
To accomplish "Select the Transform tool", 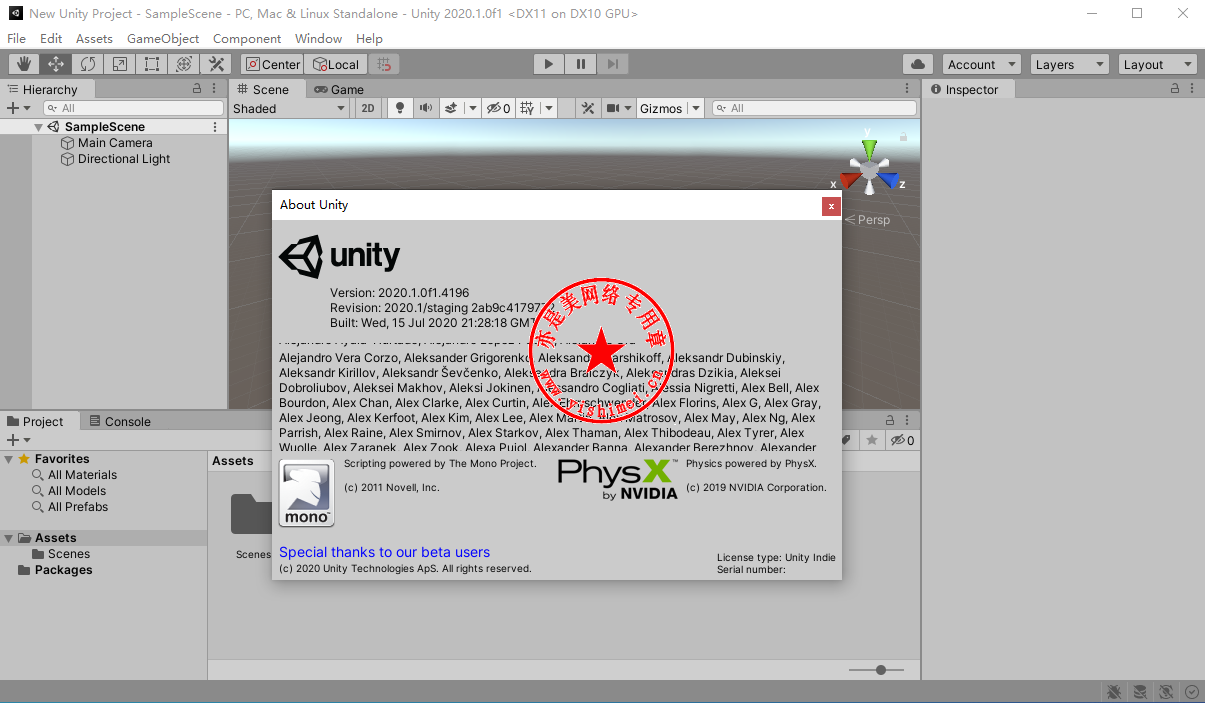I will [x=184, y=64].
